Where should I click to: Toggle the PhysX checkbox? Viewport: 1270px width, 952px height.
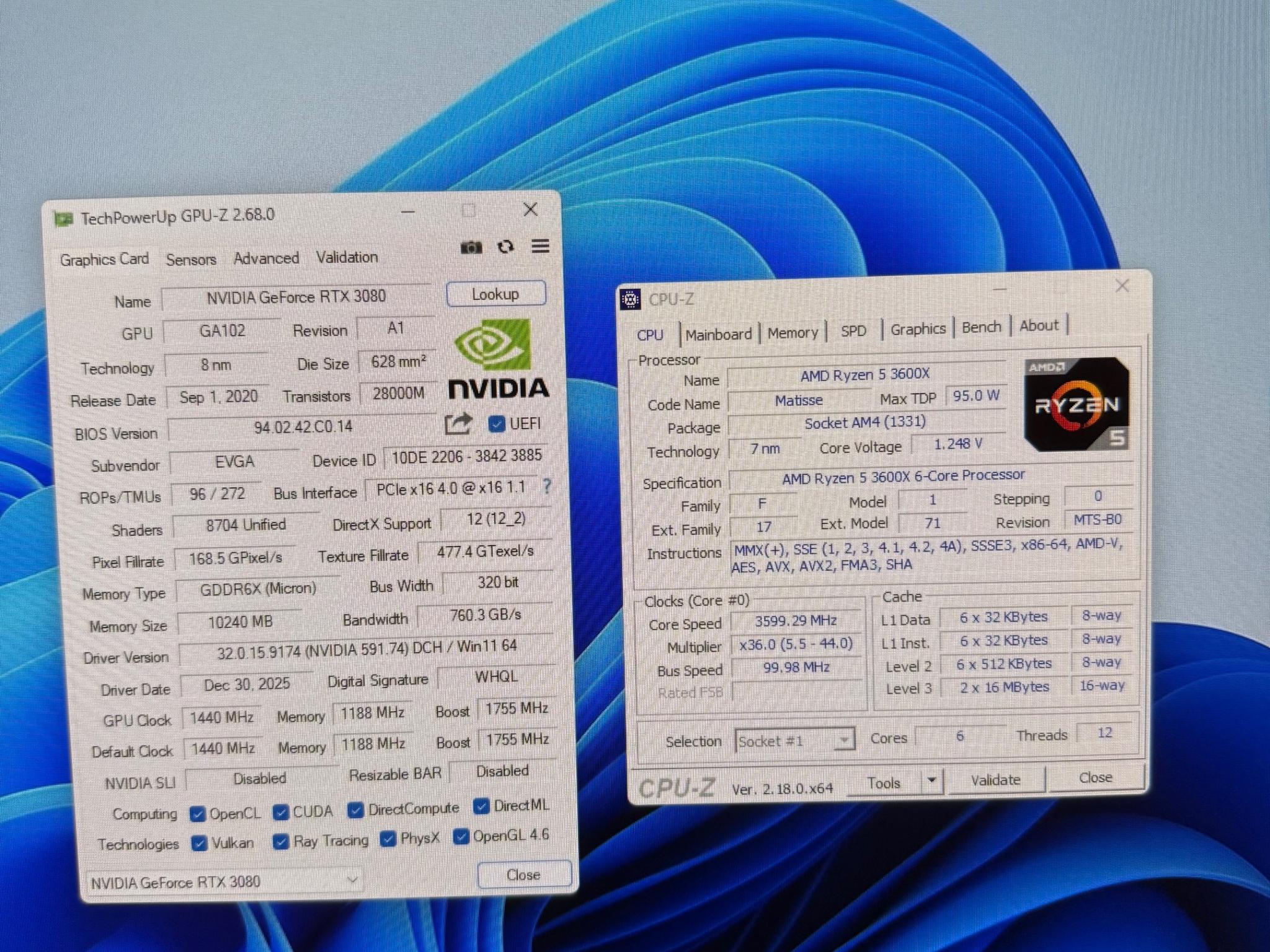coord(388,839)
